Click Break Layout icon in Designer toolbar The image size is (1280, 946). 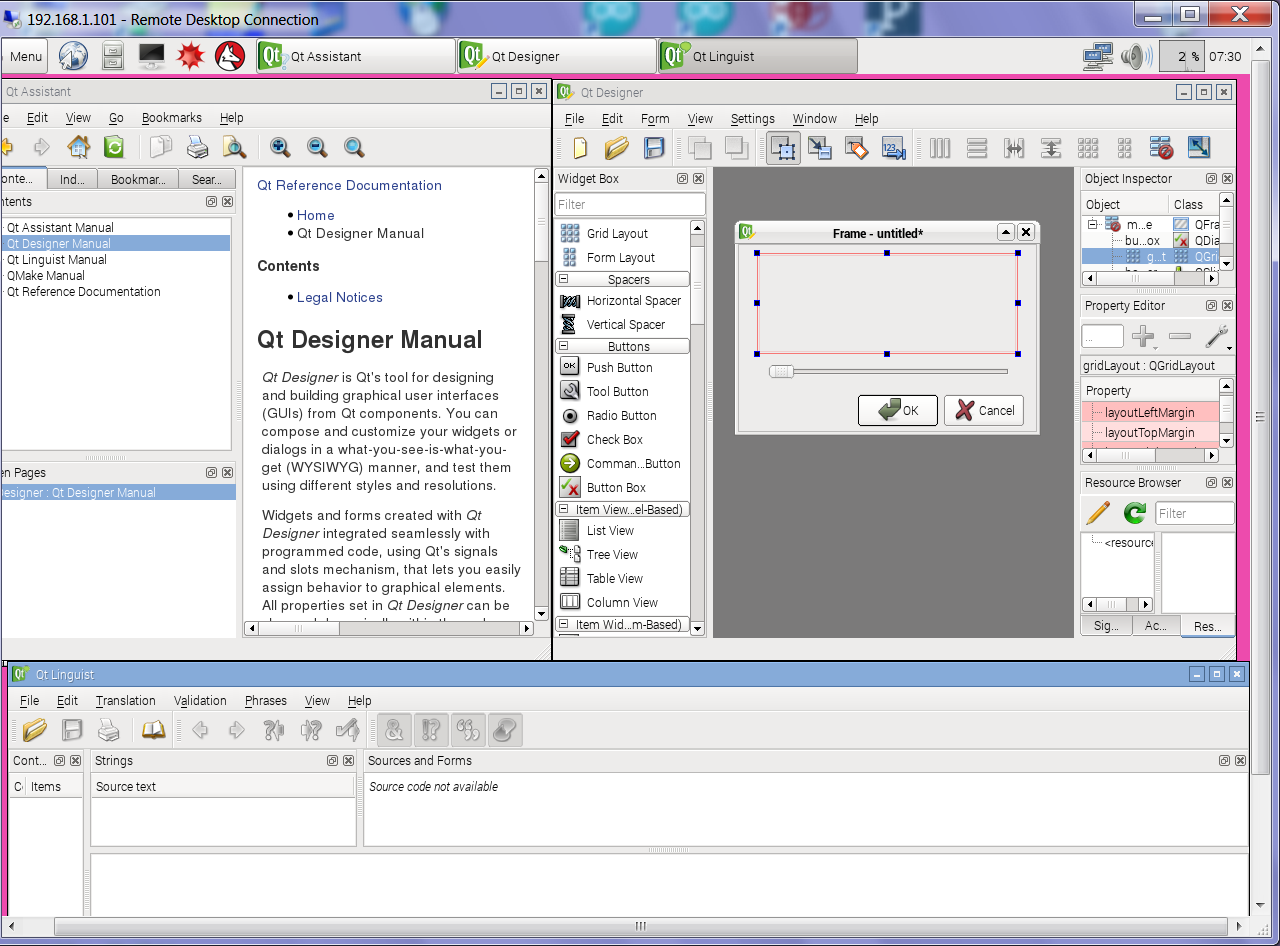coord(1161,148)
